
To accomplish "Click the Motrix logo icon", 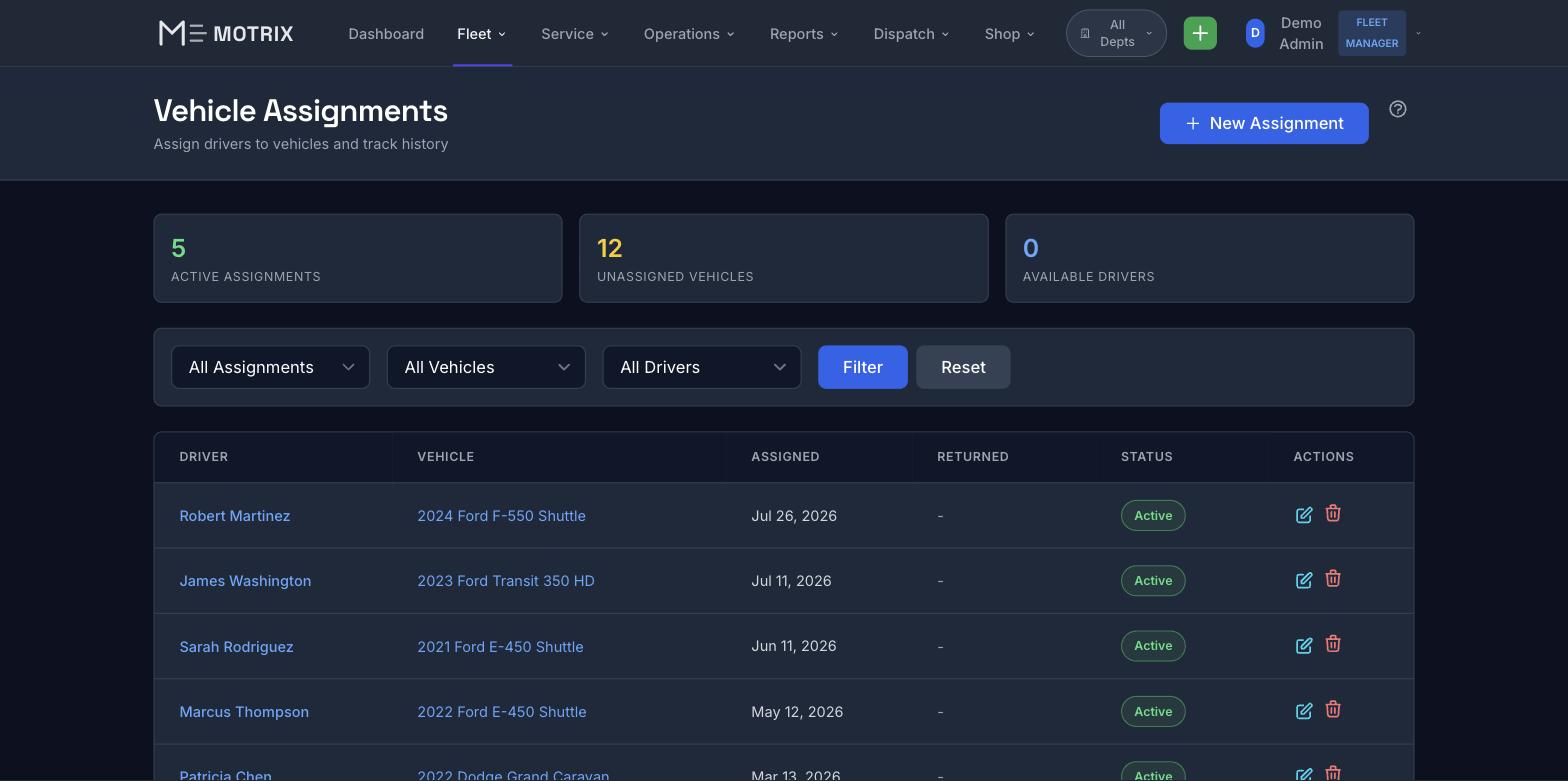I will click(x=183, y=33).
